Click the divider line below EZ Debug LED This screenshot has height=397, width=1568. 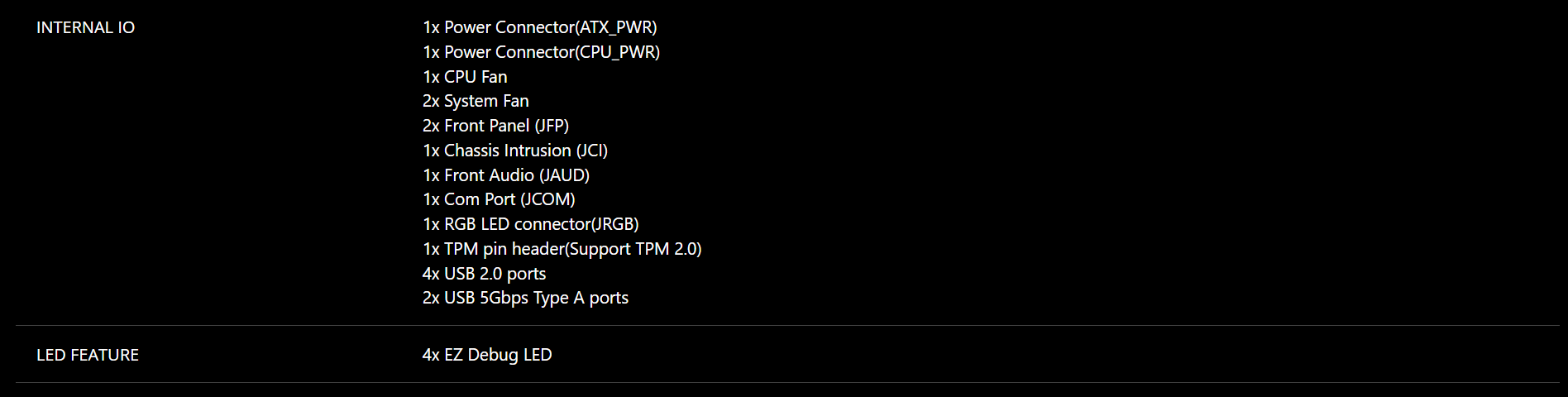[786, 383]
